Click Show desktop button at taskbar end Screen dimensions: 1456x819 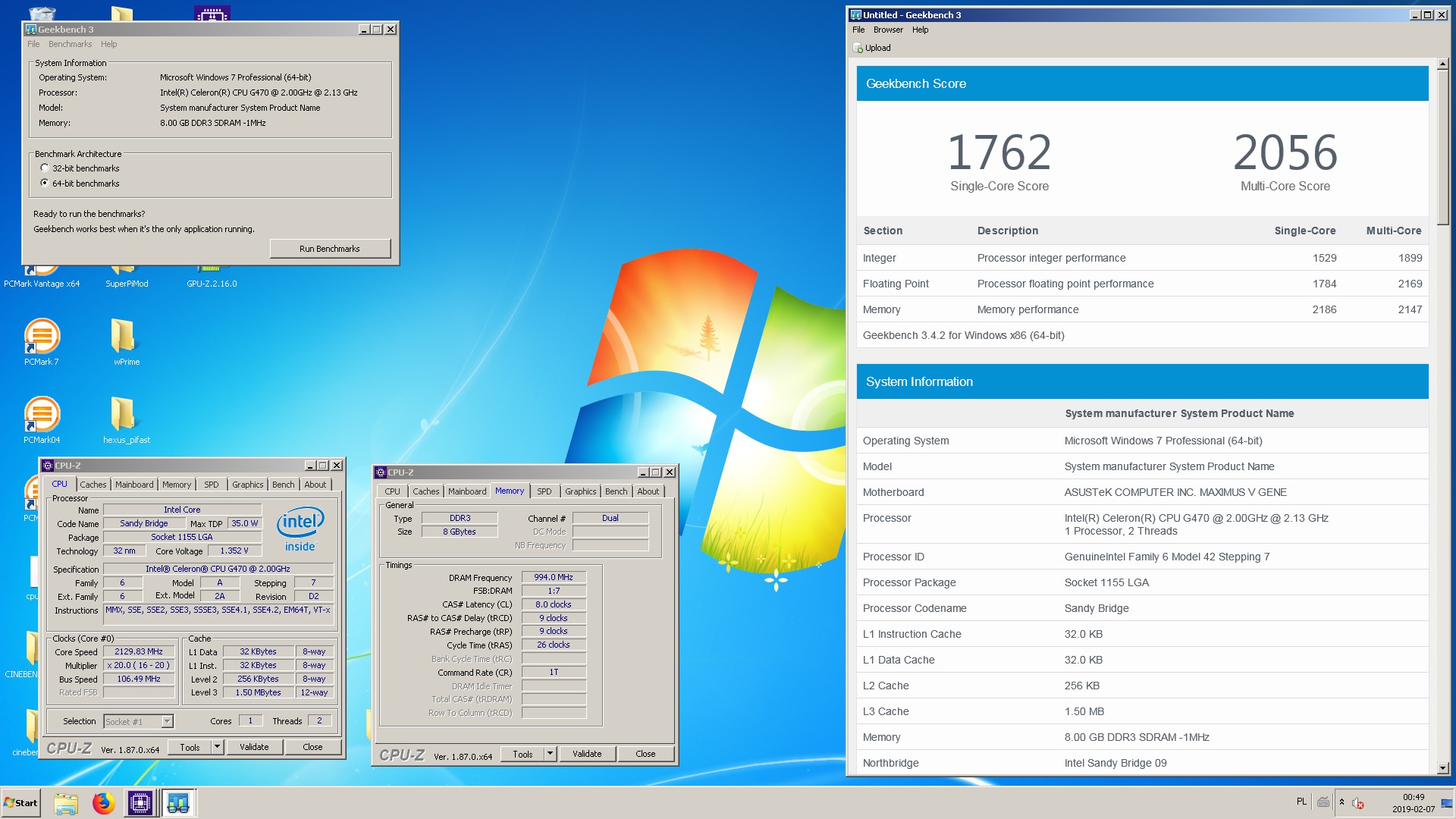1448,803
